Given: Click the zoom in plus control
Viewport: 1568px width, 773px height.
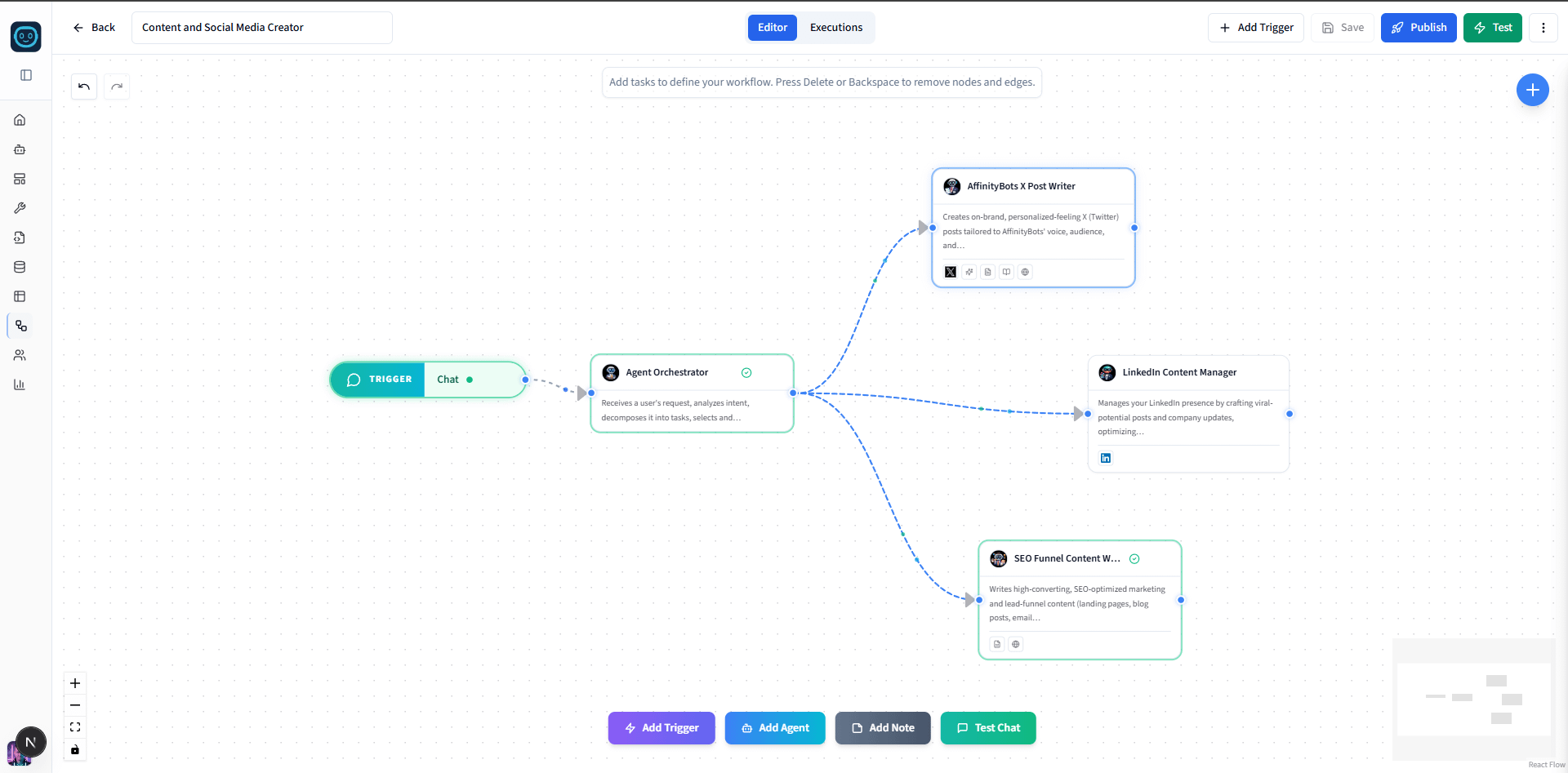Looking at the screenshot, I should 75,683.
